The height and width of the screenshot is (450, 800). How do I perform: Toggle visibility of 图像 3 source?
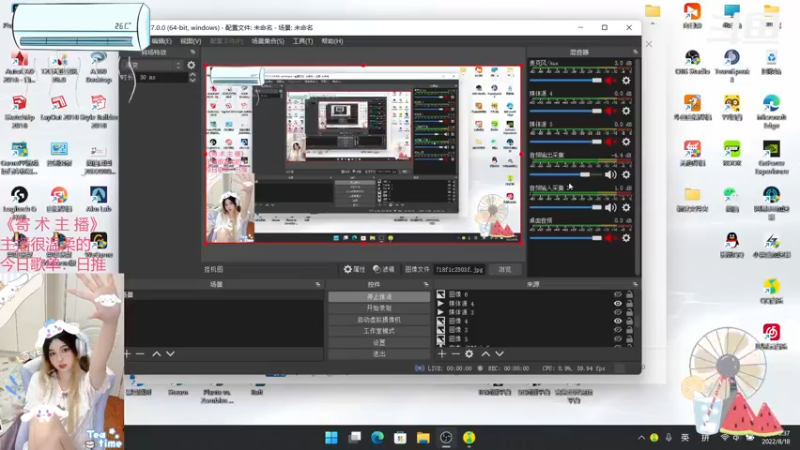pos(618,330)
